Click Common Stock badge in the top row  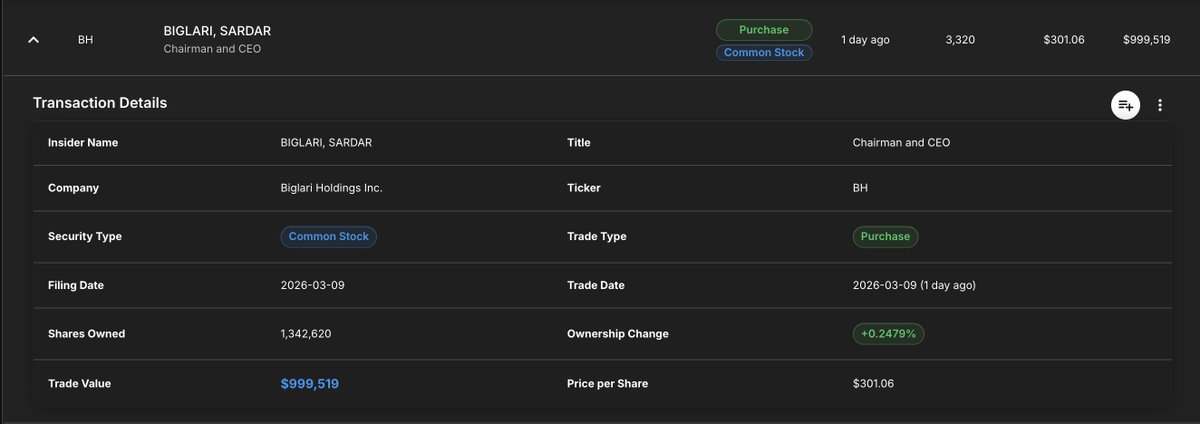coord(764,52)
